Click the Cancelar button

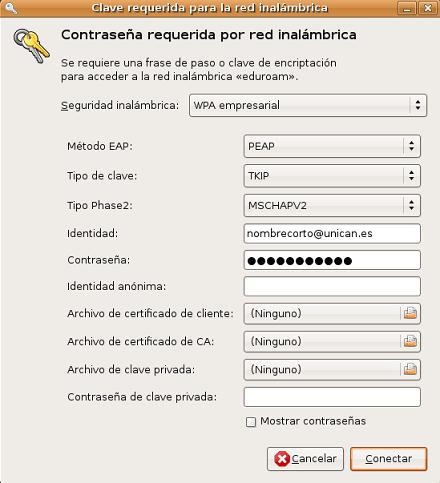(x=305, y=459)
